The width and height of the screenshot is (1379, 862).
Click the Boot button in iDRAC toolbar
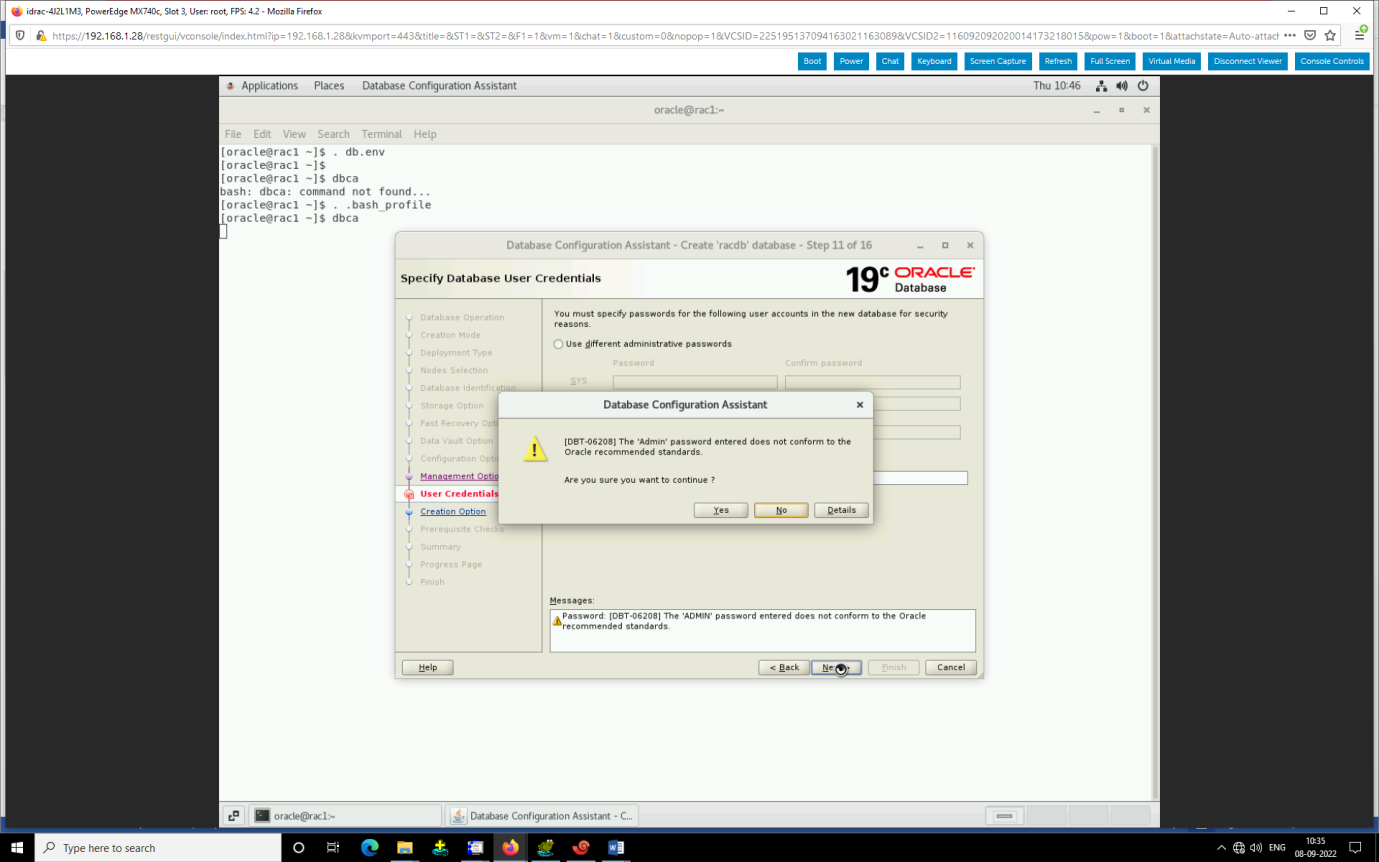813,61
